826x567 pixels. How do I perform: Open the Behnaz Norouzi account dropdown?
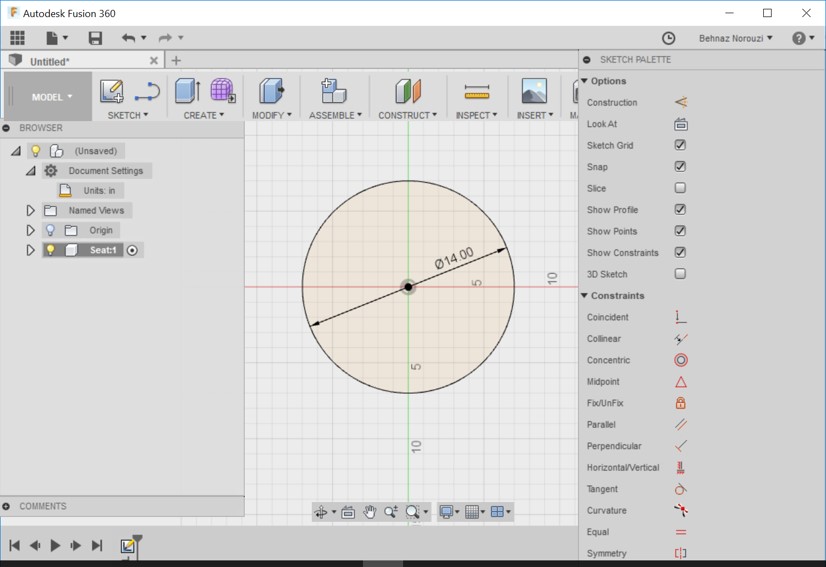(x=736, y=38)
